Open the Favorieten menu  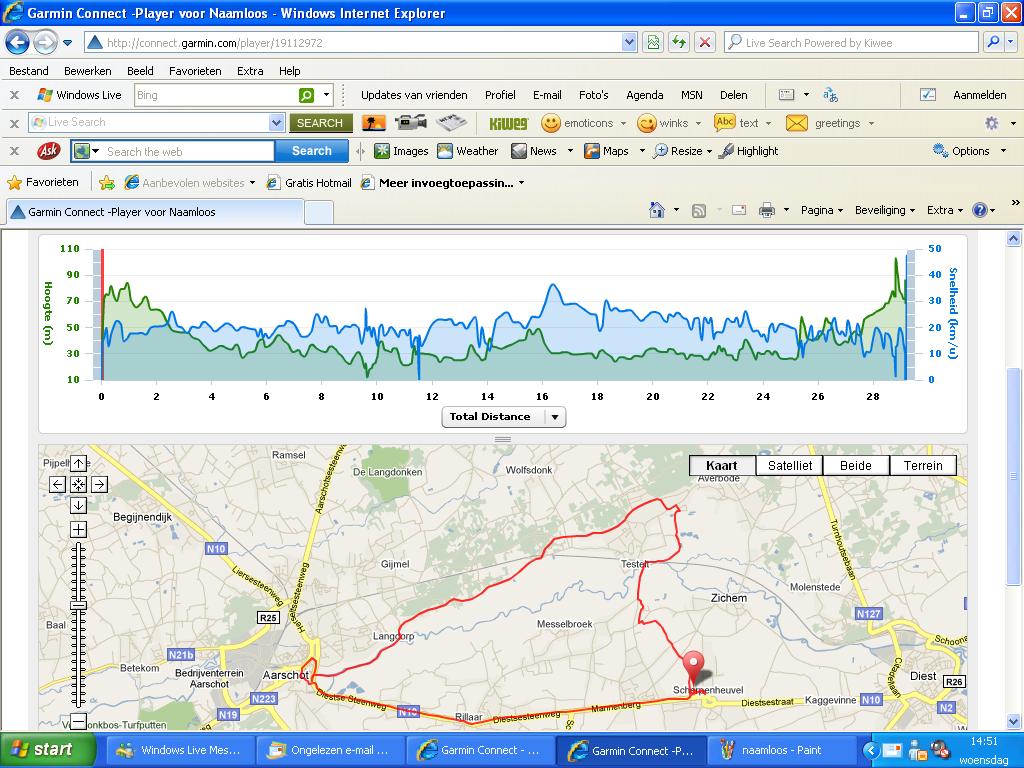(x=195, y=71)
